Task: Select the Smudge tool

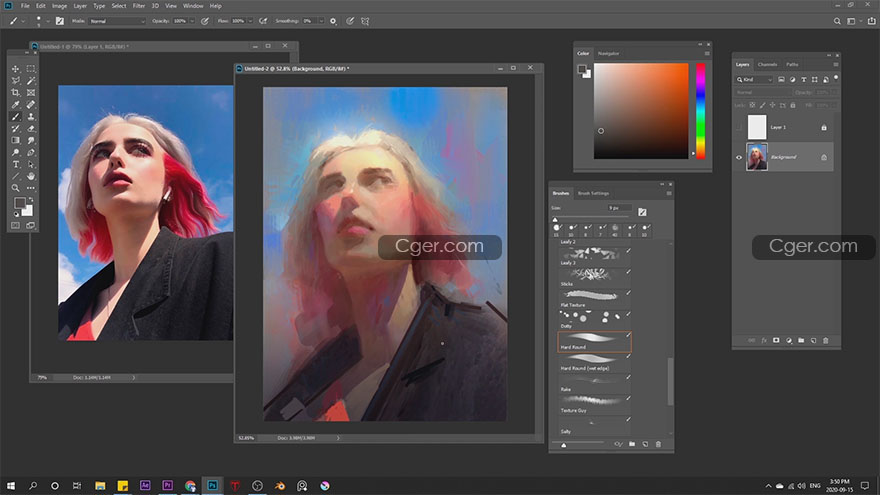Action: coord(31,140)
